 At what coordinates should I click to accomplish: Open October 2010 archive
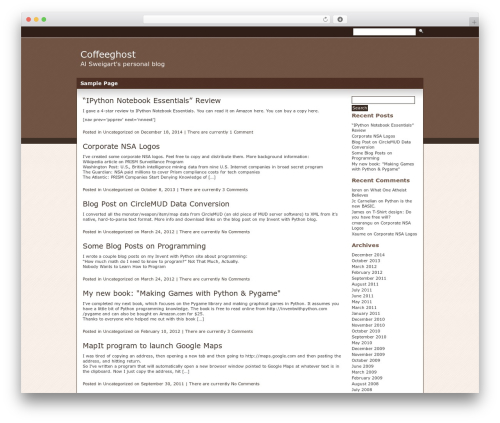[366, 331]
